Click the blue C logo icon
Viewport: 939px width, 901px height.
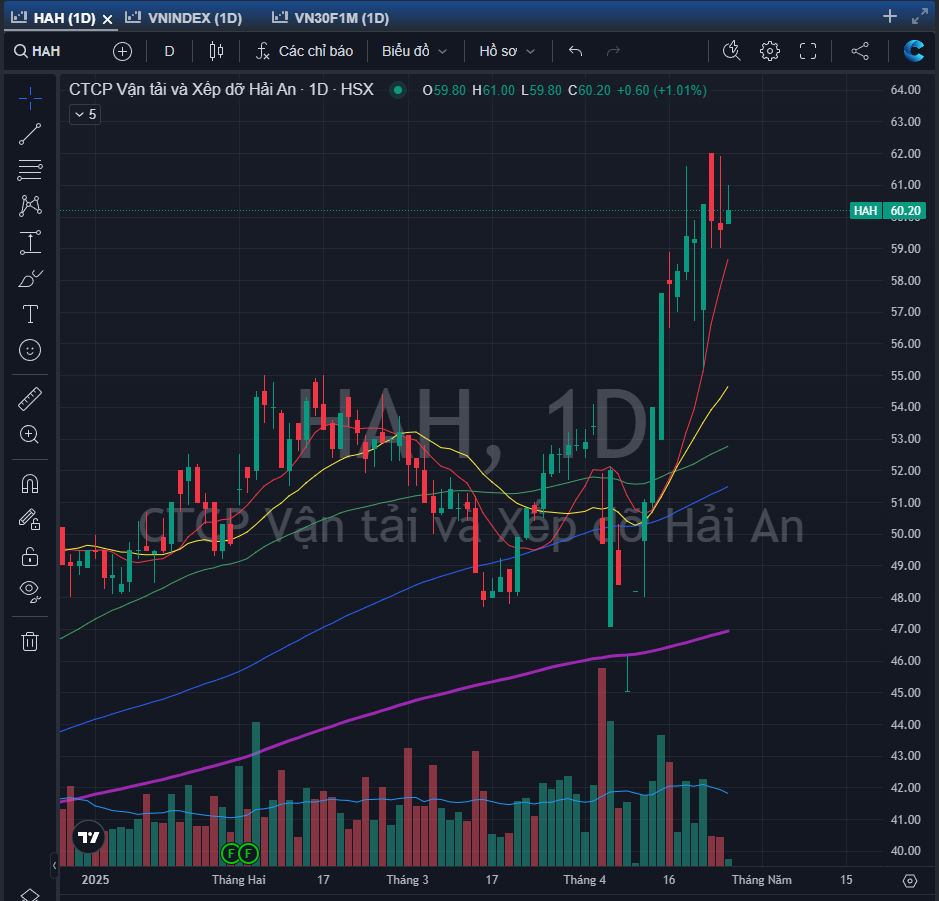pyautogui.click(x=913, y=51)
